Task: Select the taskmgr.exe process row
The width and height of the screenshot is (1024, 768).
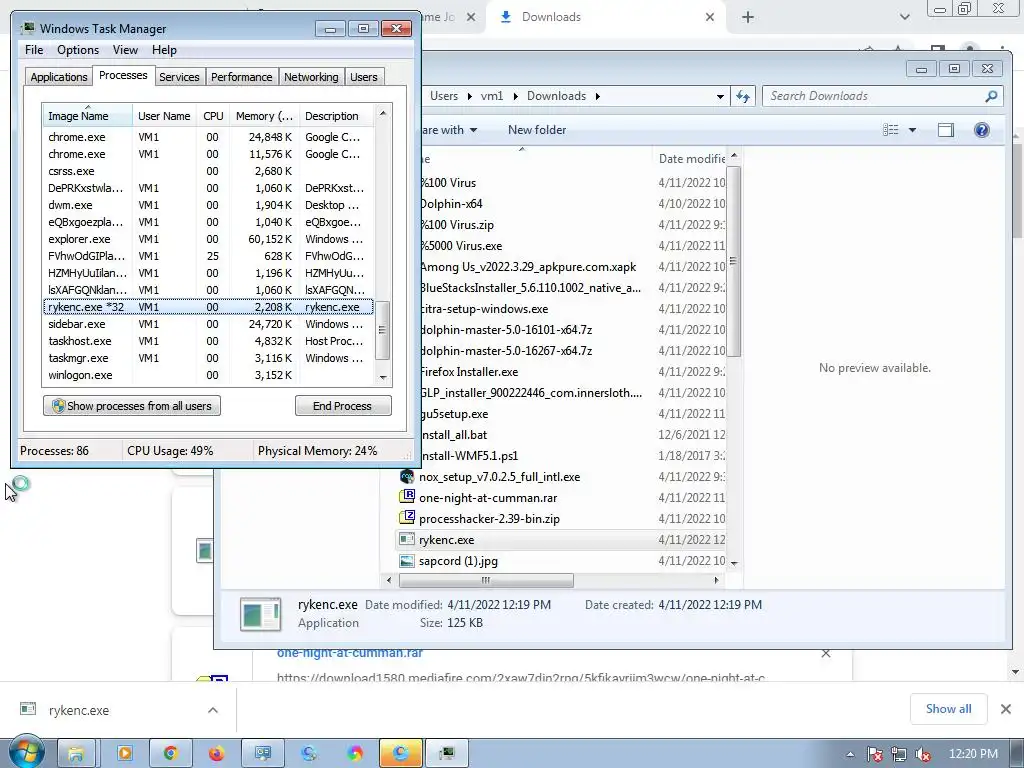Action: tap(208, 358)
